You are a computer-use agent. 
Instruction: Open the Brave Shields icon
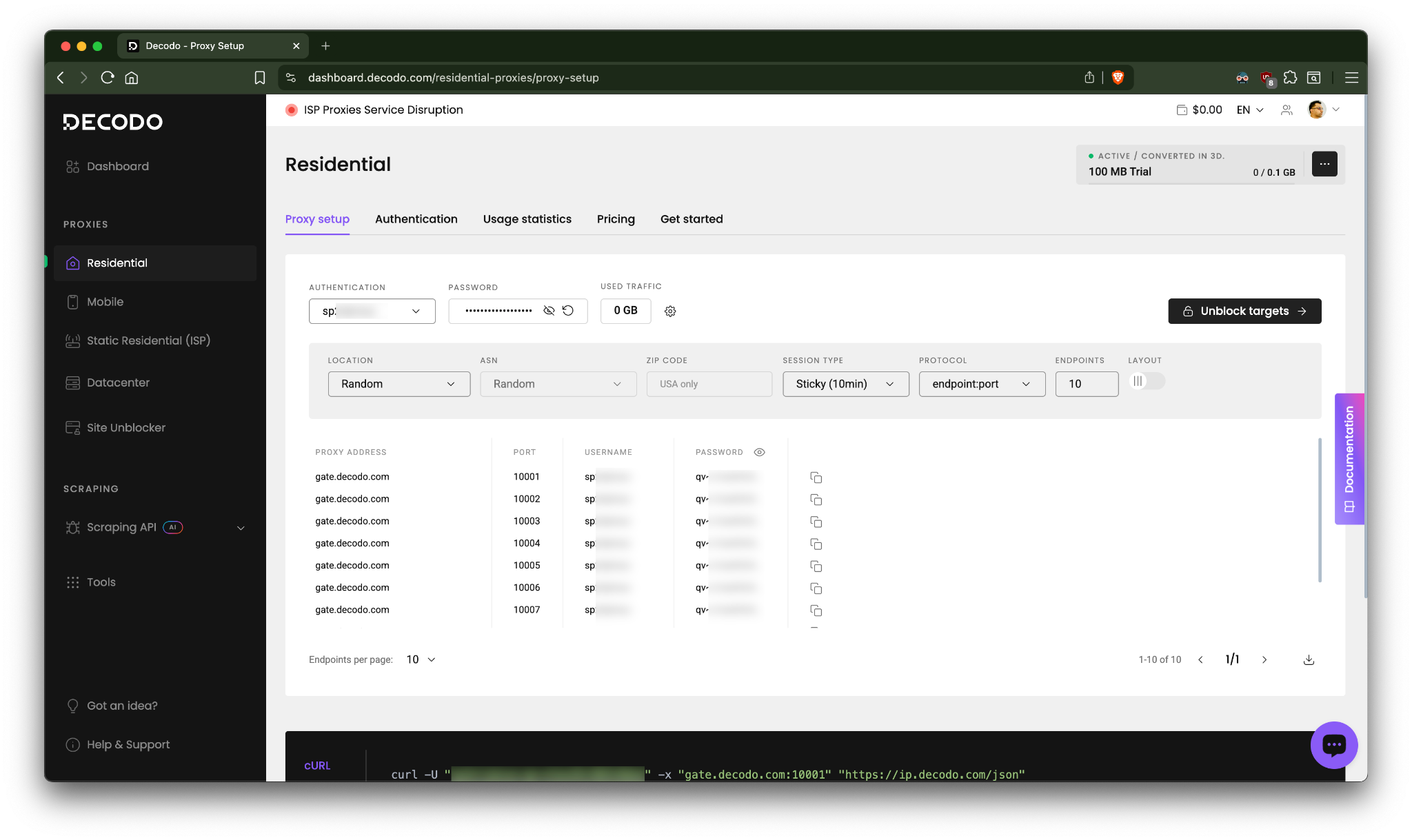[1118, 78]
